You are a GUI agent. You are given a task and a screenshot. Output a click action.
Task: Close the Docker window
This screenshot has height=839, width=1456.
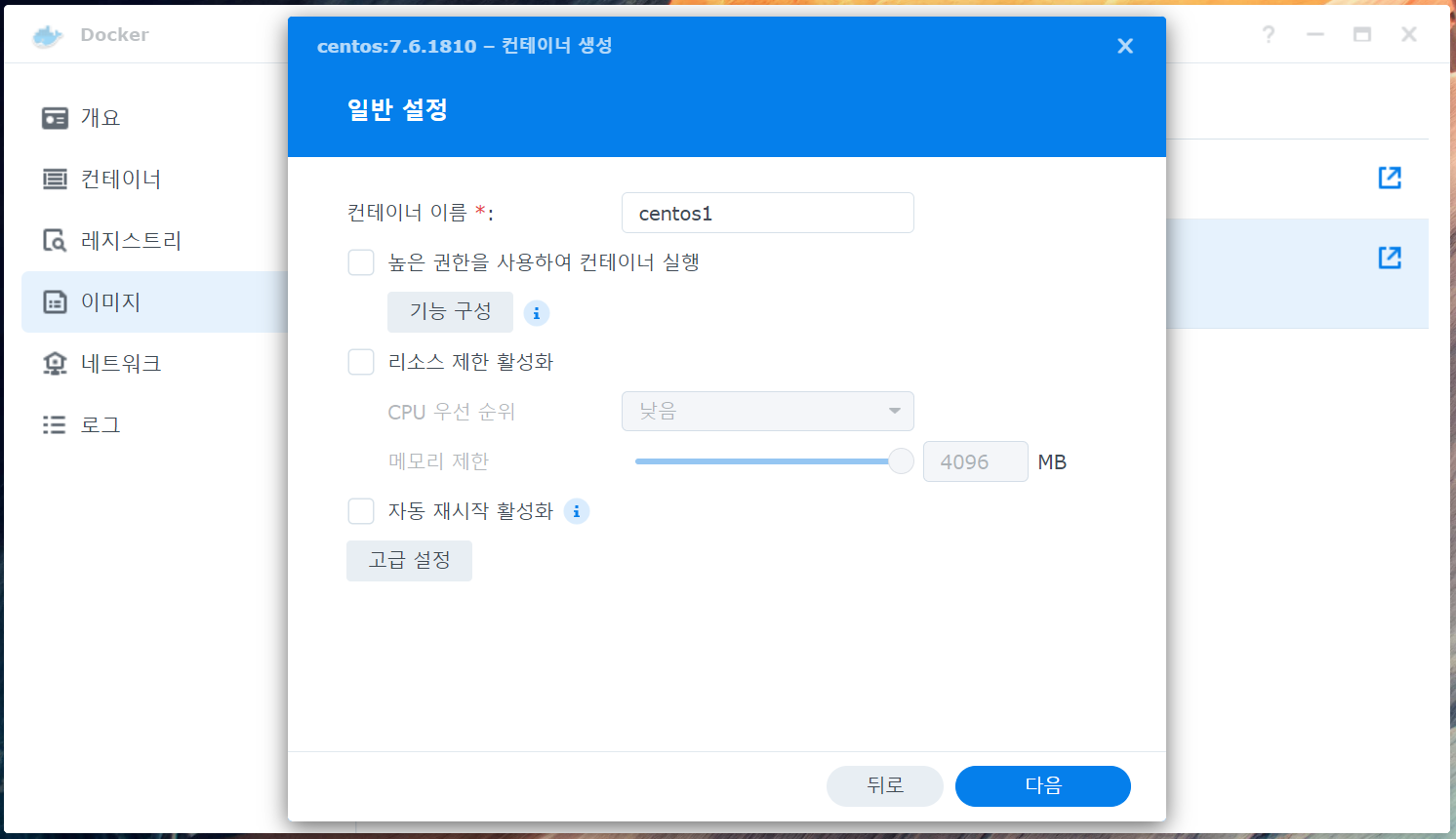click(1409, 35)
